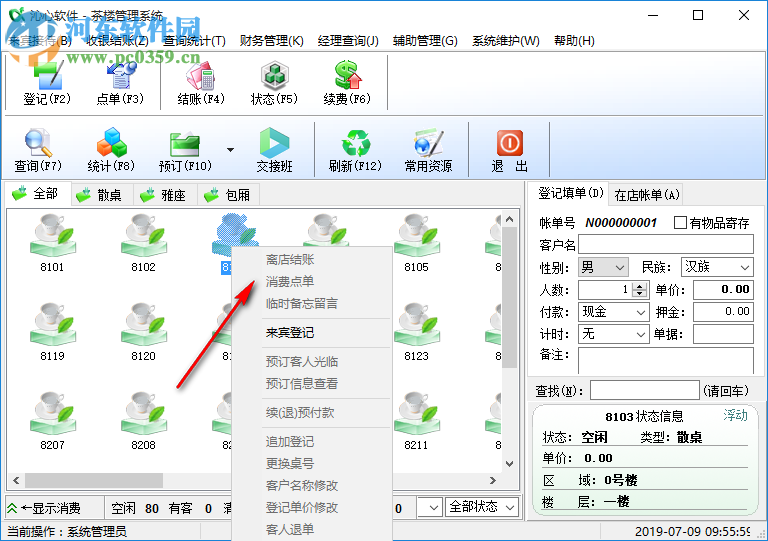Switch to the 全部 table tab
The height and width of the screenshot is (541, 768).
(38, 194)
